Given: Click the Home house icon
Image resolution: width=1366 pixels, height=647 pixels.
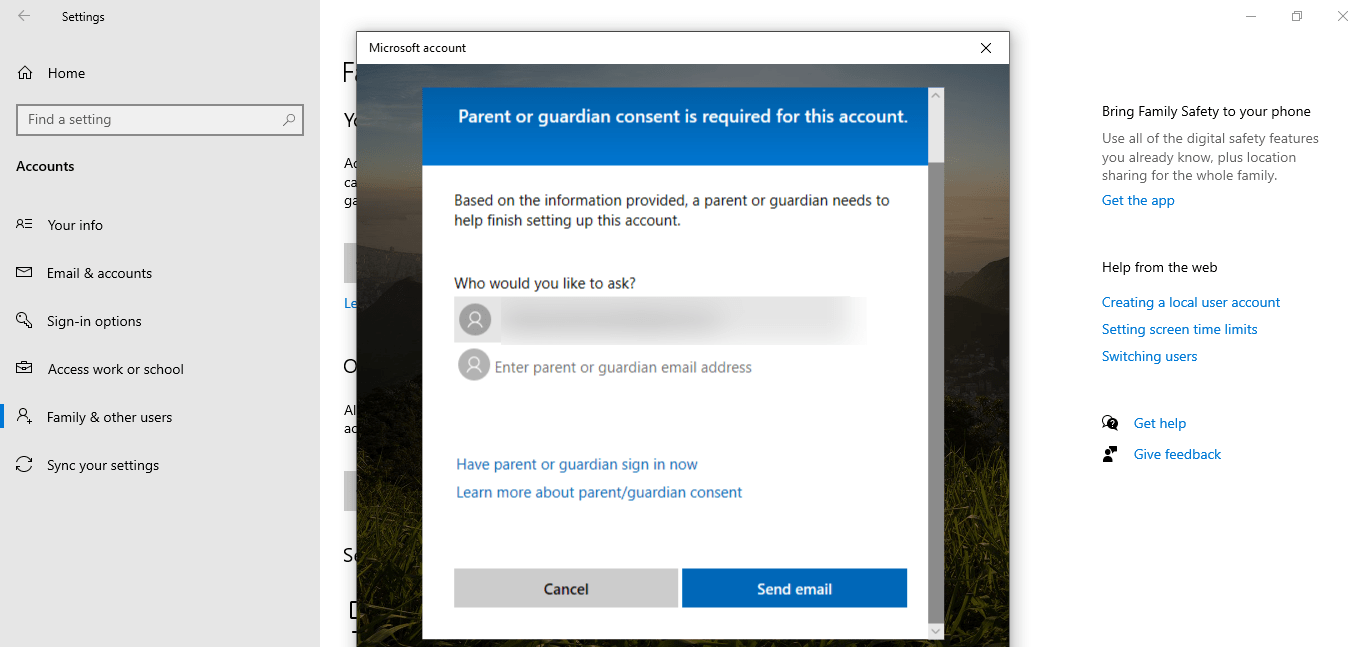Looking at the screenshot, I should 25,72.
